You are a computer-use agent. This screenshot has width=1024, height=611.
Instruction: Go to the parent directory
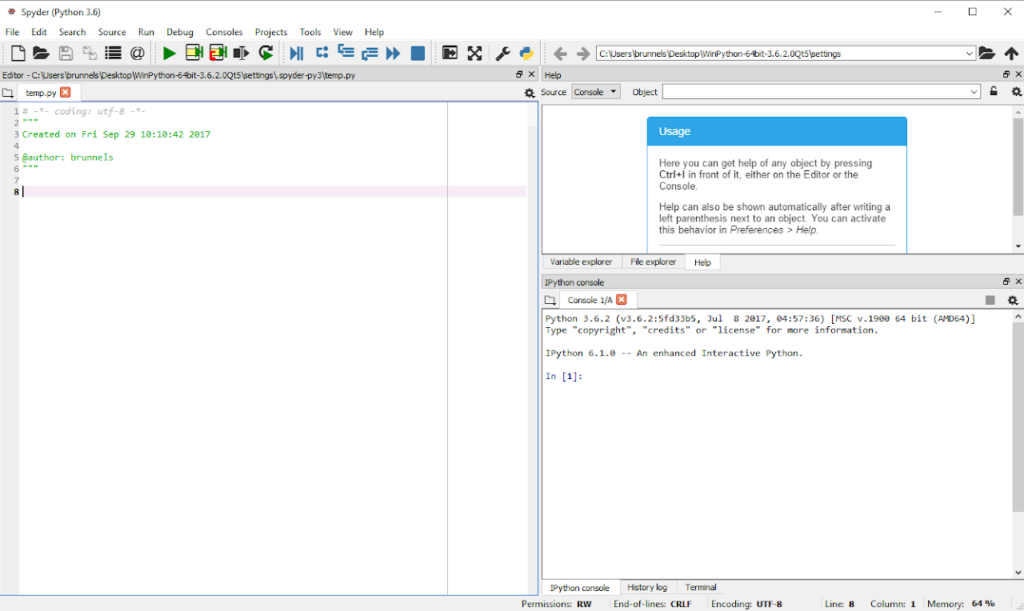tap(1011, 53)
